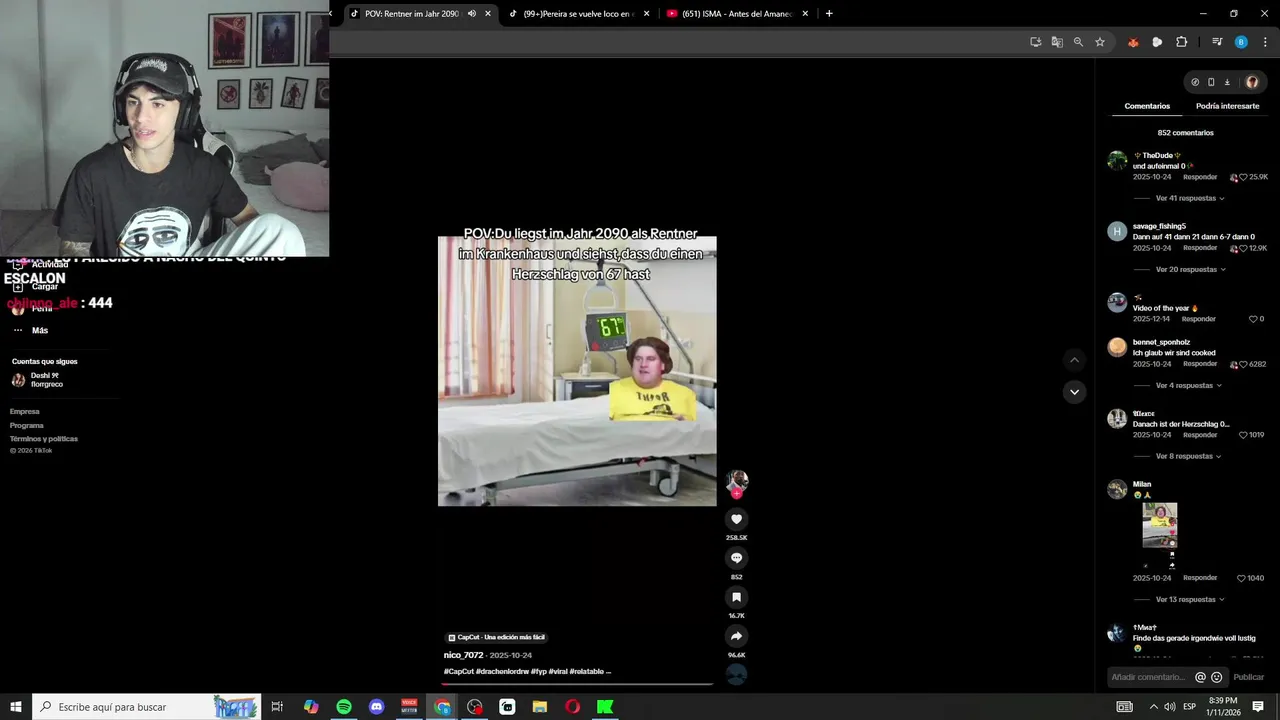Open the Chrome profile avatar
1280x720 pixels.
tap(1241, 42)
